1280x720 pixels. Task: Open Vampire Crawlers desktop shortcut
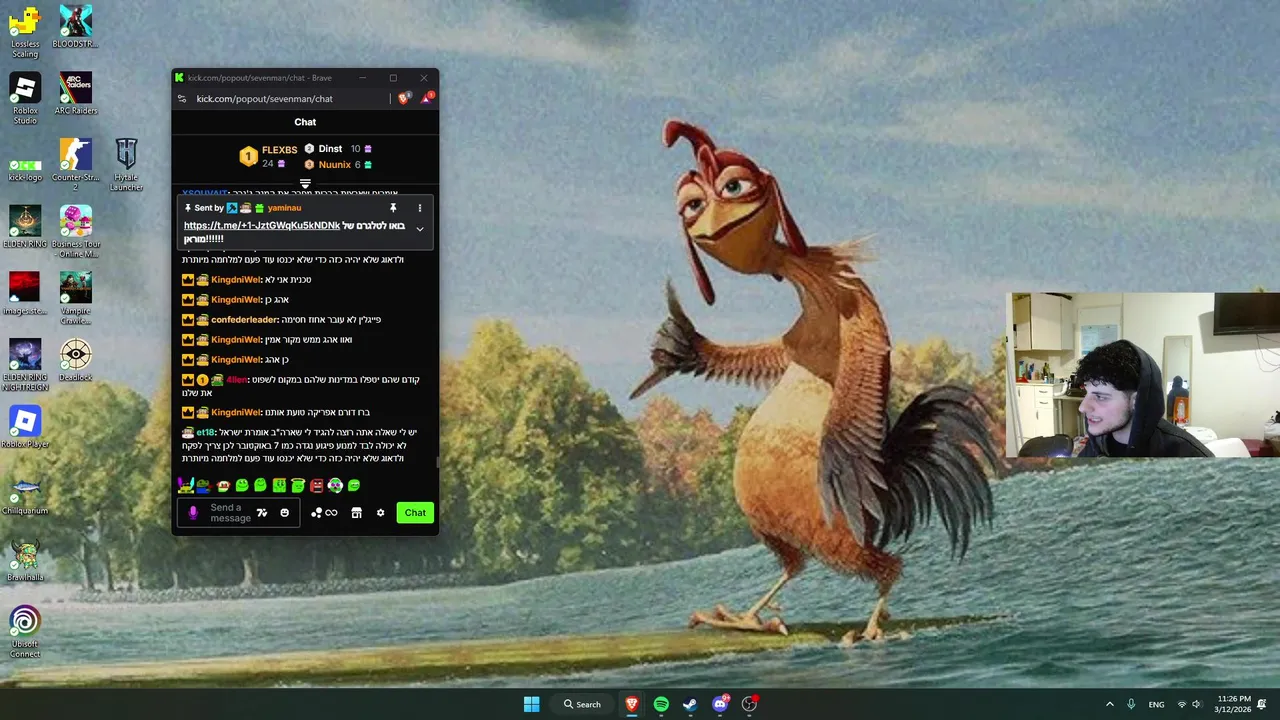[75, 298]
